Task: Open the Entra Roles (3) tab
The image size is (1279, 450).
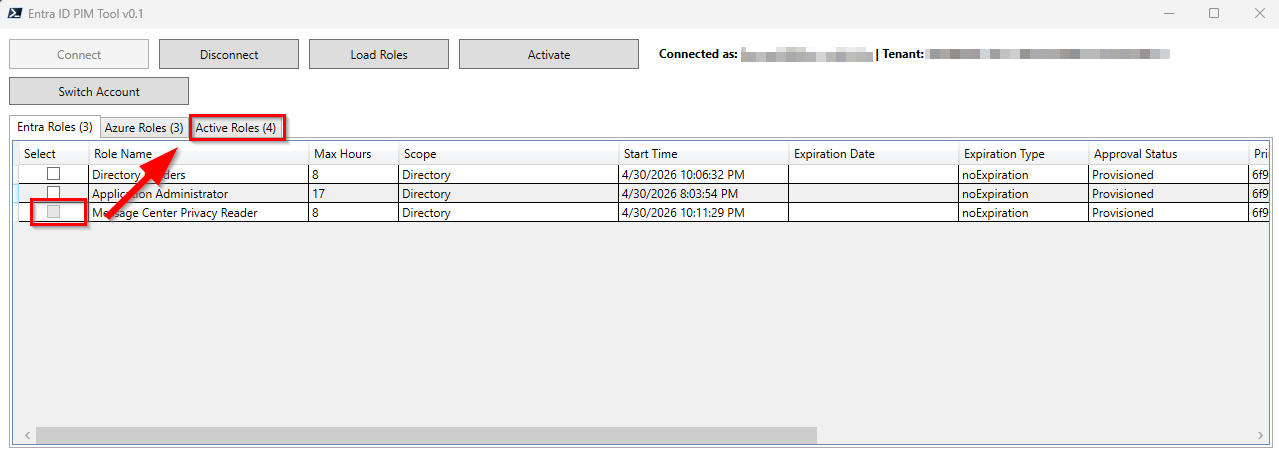Action: click(55, 127)
